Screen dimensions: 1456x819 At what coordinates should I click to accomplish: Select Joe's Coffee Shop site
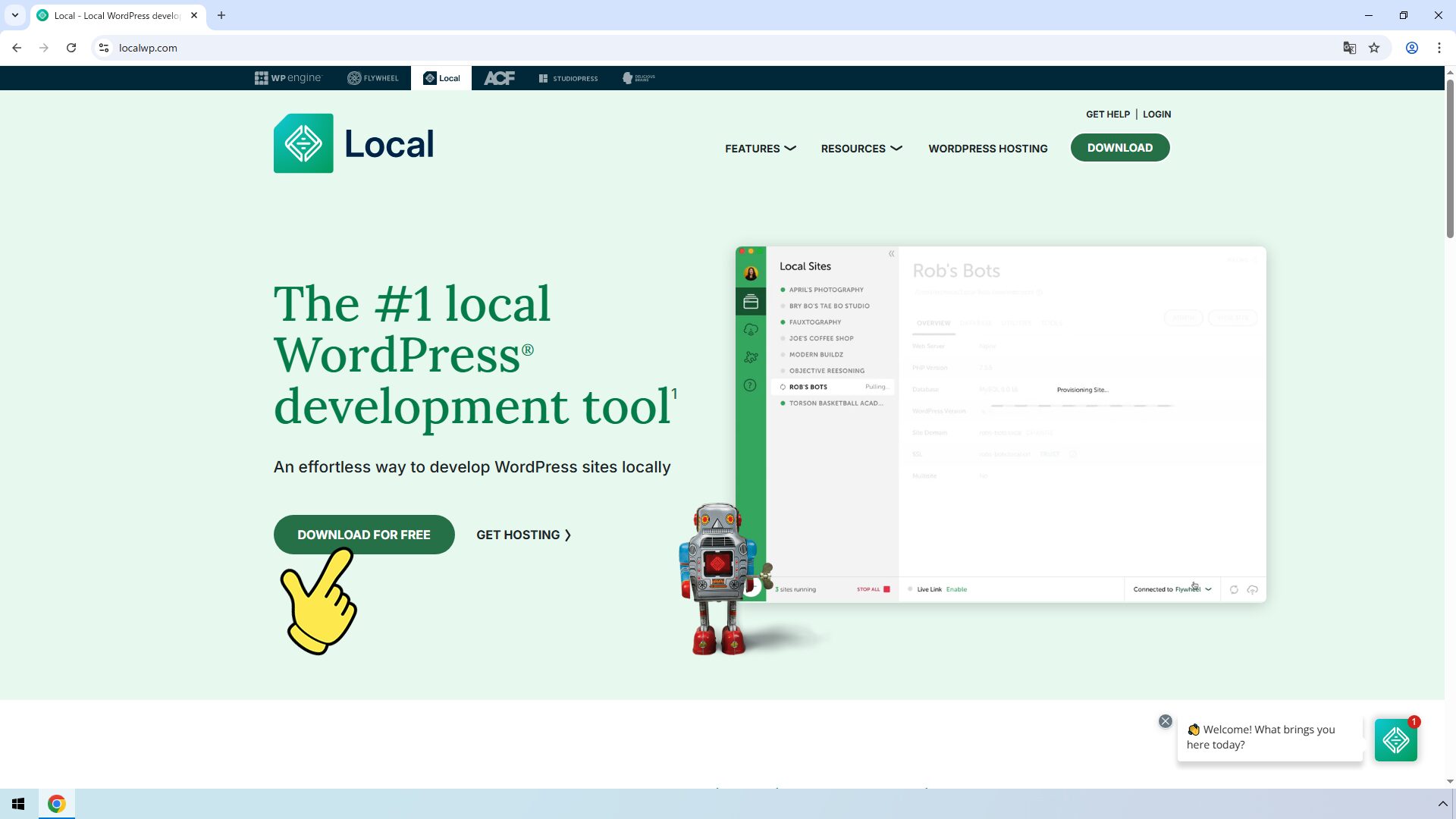click(821, 338)
